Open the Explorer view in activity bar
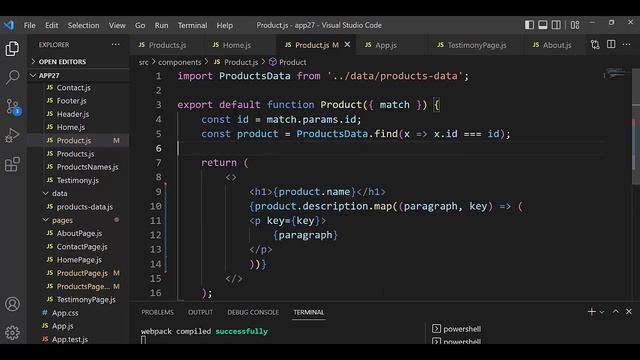 pos(12,49)
